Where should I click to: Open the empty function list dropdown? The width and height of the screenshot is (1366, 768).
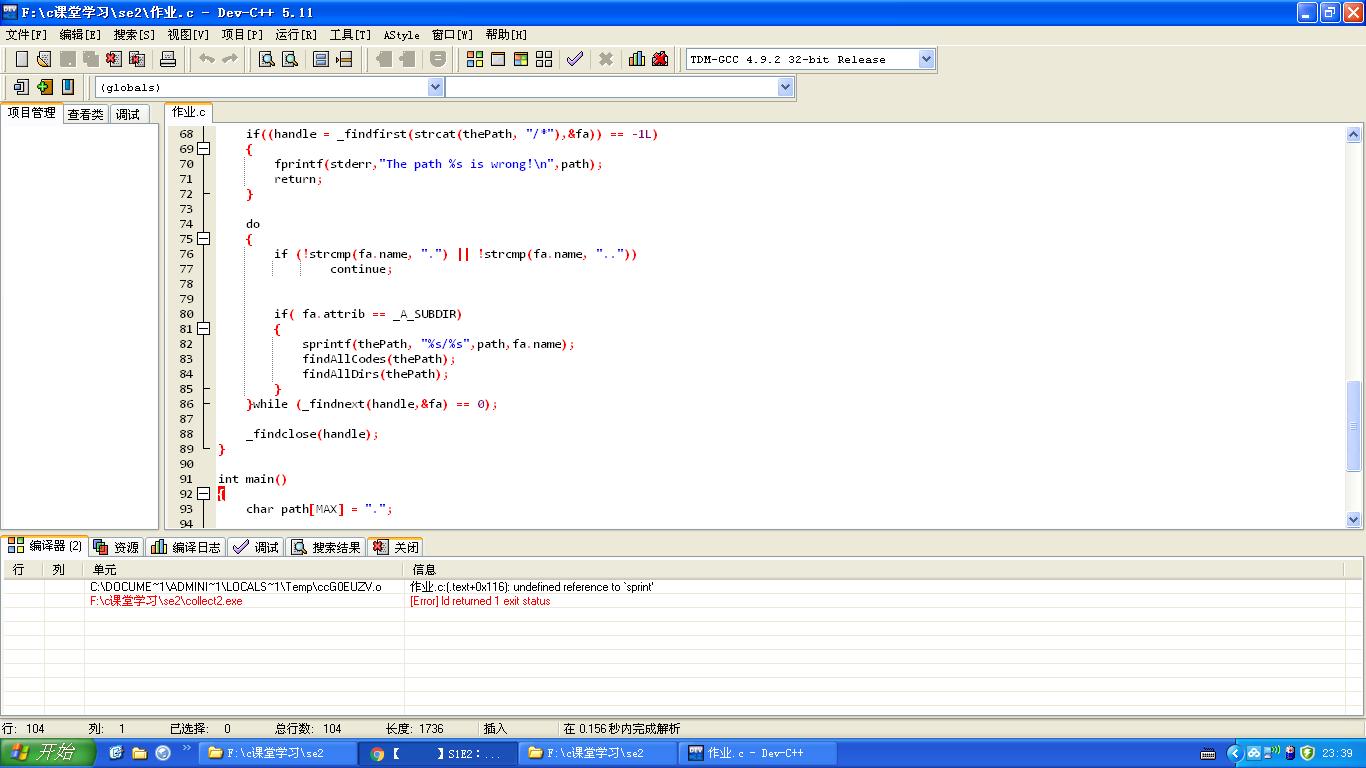coord(785,87)
